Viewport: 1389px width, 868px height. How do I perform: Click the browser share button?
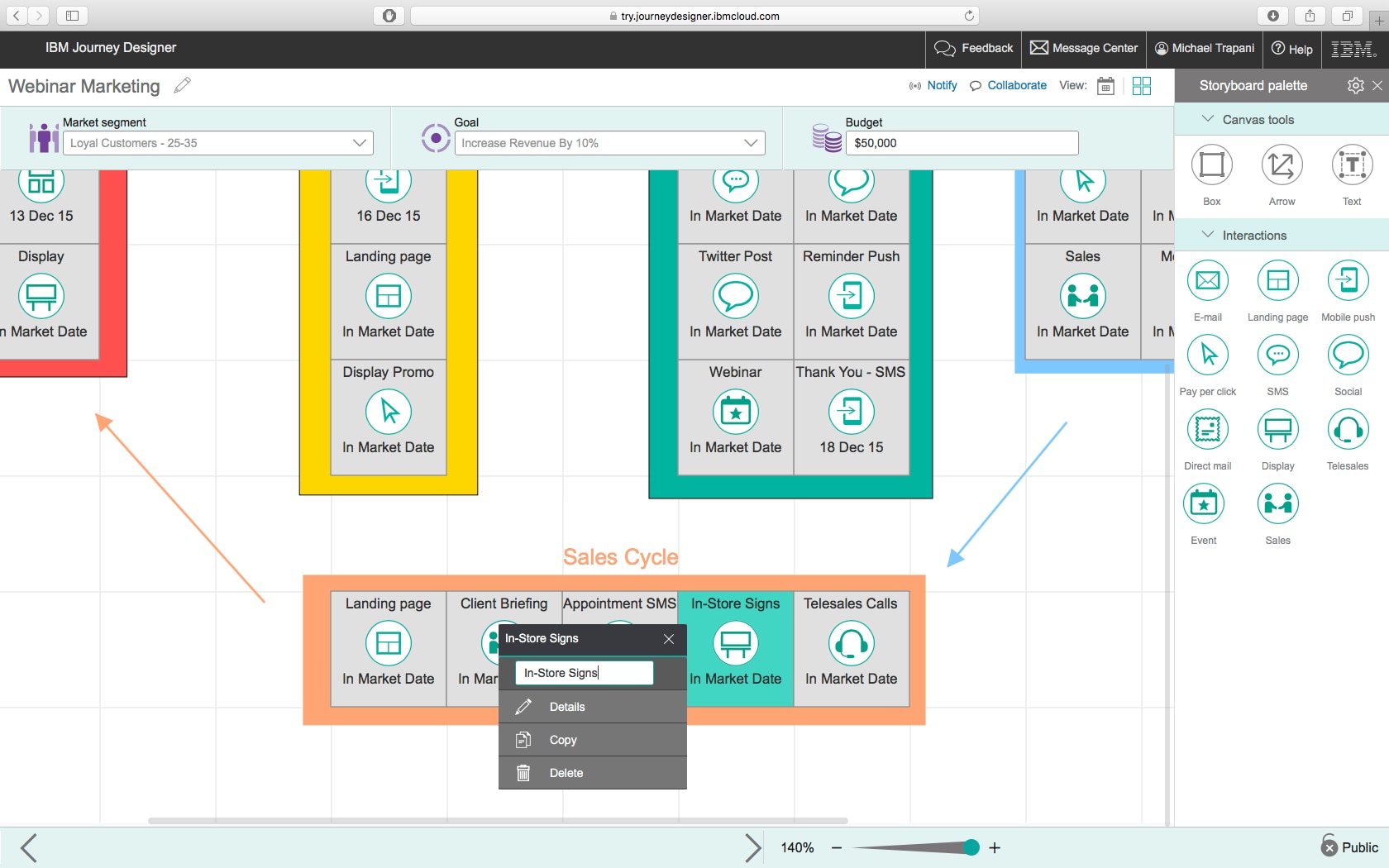click(x=1310, y=16)
